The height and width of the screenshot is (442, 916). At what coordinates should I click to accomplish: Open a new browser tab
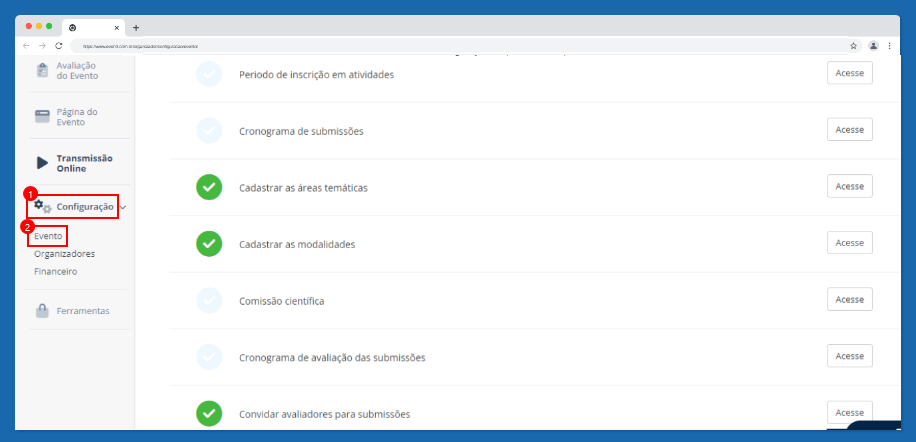click(136, 27)
